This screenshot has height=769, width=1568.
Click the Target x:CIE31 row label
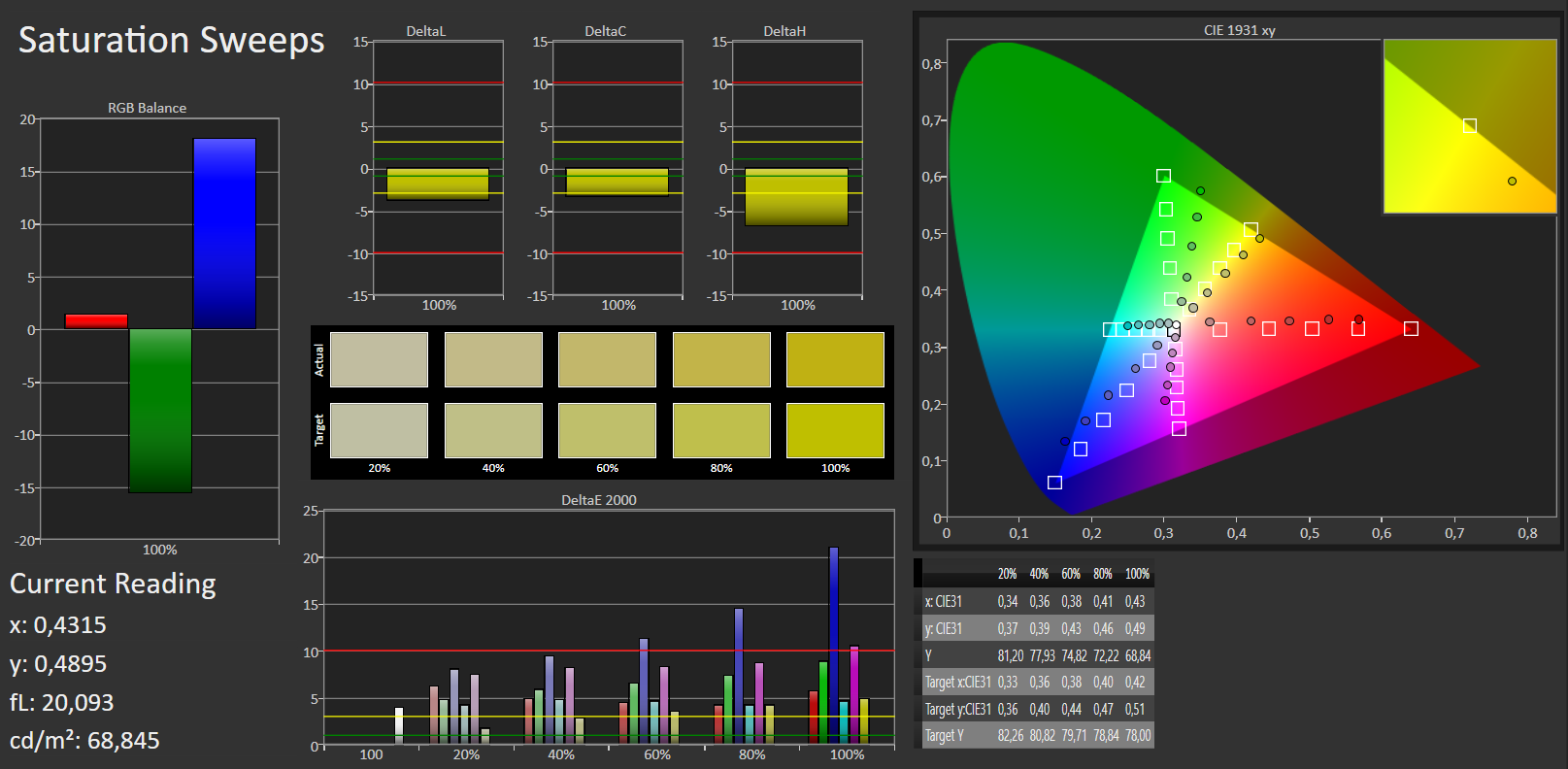[x=957, y=683]
